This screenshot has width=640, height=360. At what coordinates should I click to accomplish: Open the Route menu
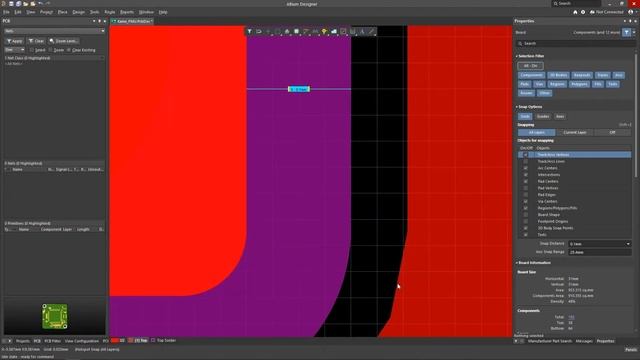(x=110, y=12)
